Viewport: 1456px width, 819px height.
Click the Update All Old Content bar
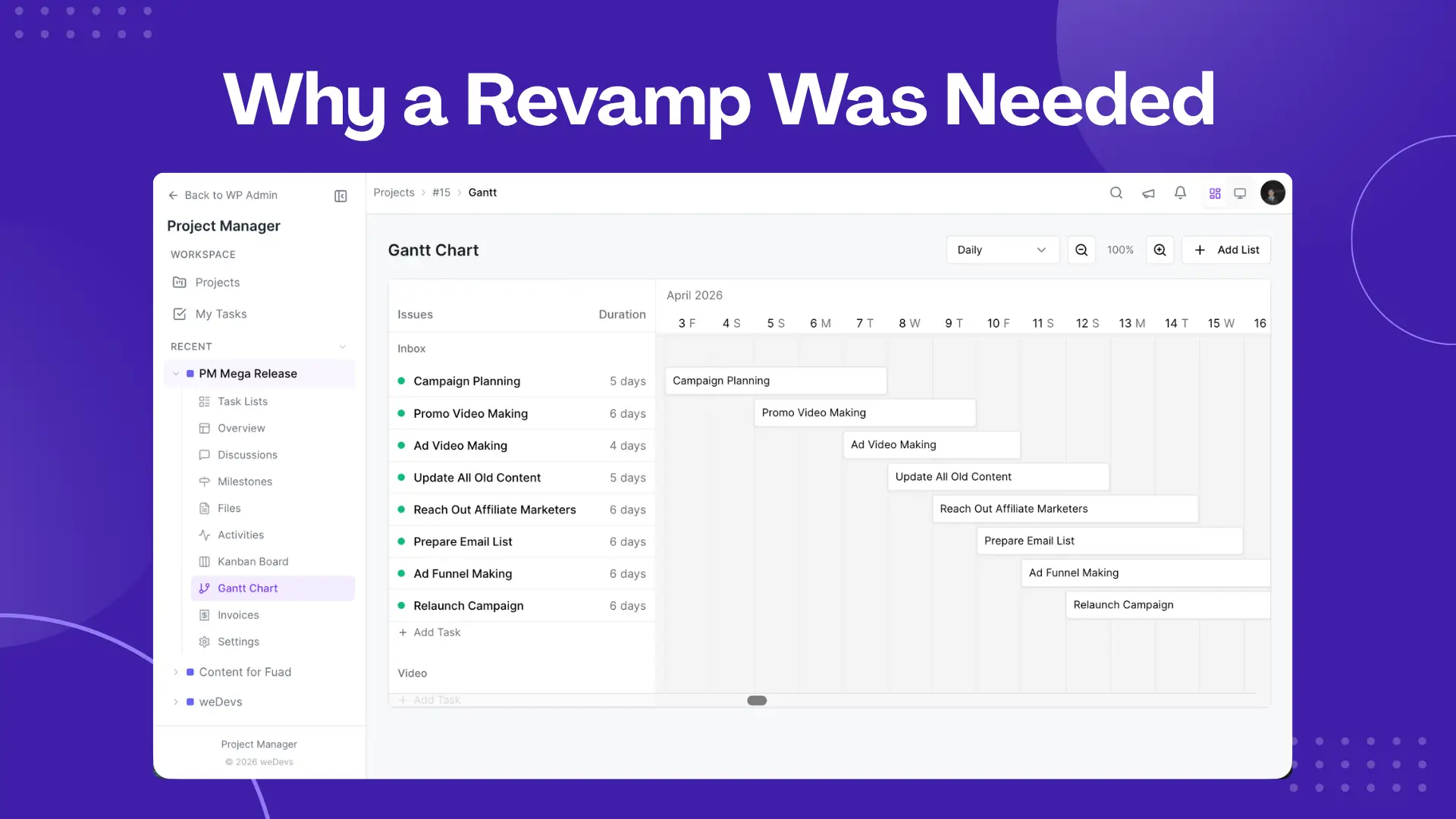pos(998,477)
